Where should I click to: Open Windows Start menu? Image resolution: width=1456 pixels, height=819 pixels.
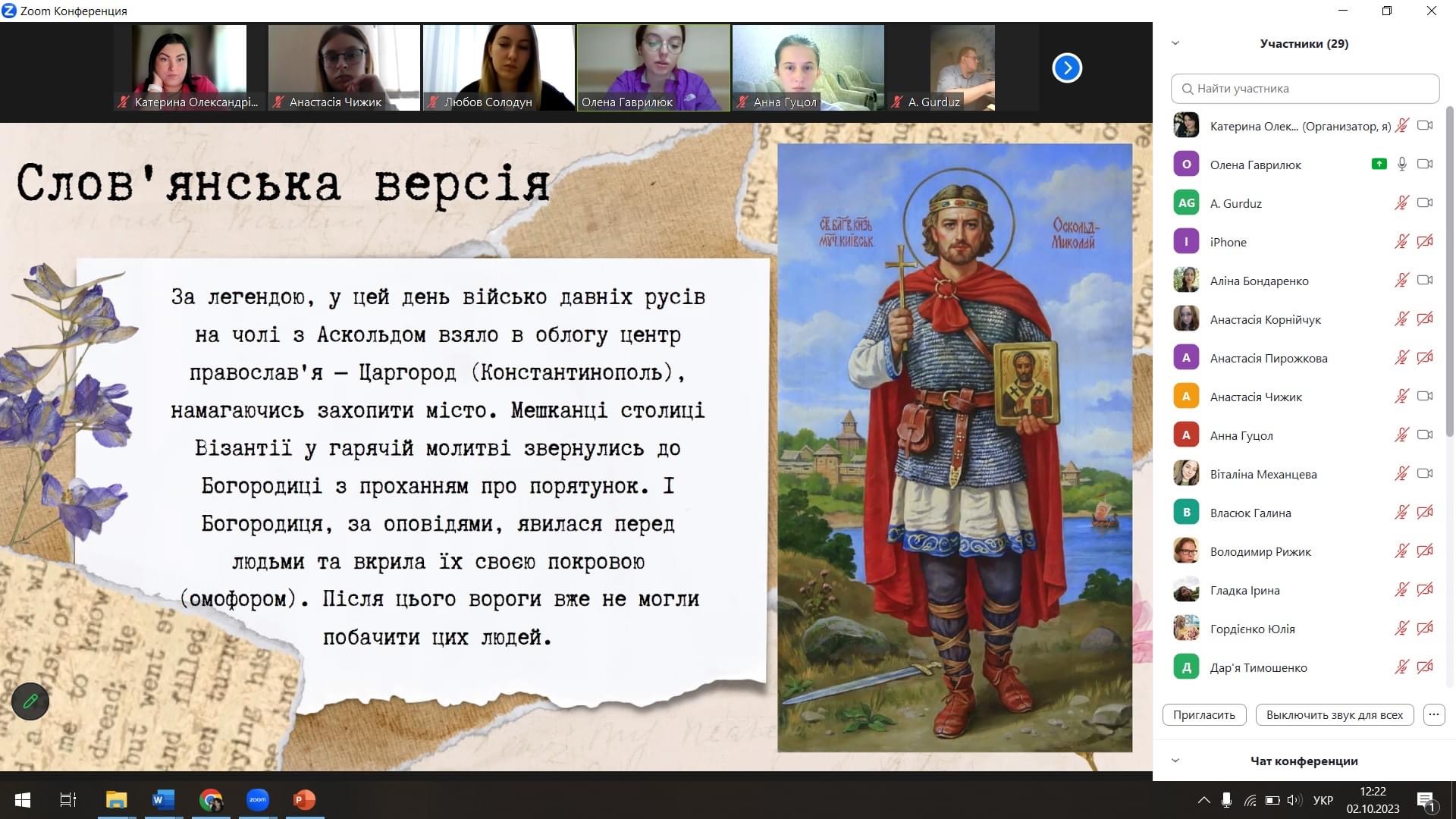tap(23, 799)
